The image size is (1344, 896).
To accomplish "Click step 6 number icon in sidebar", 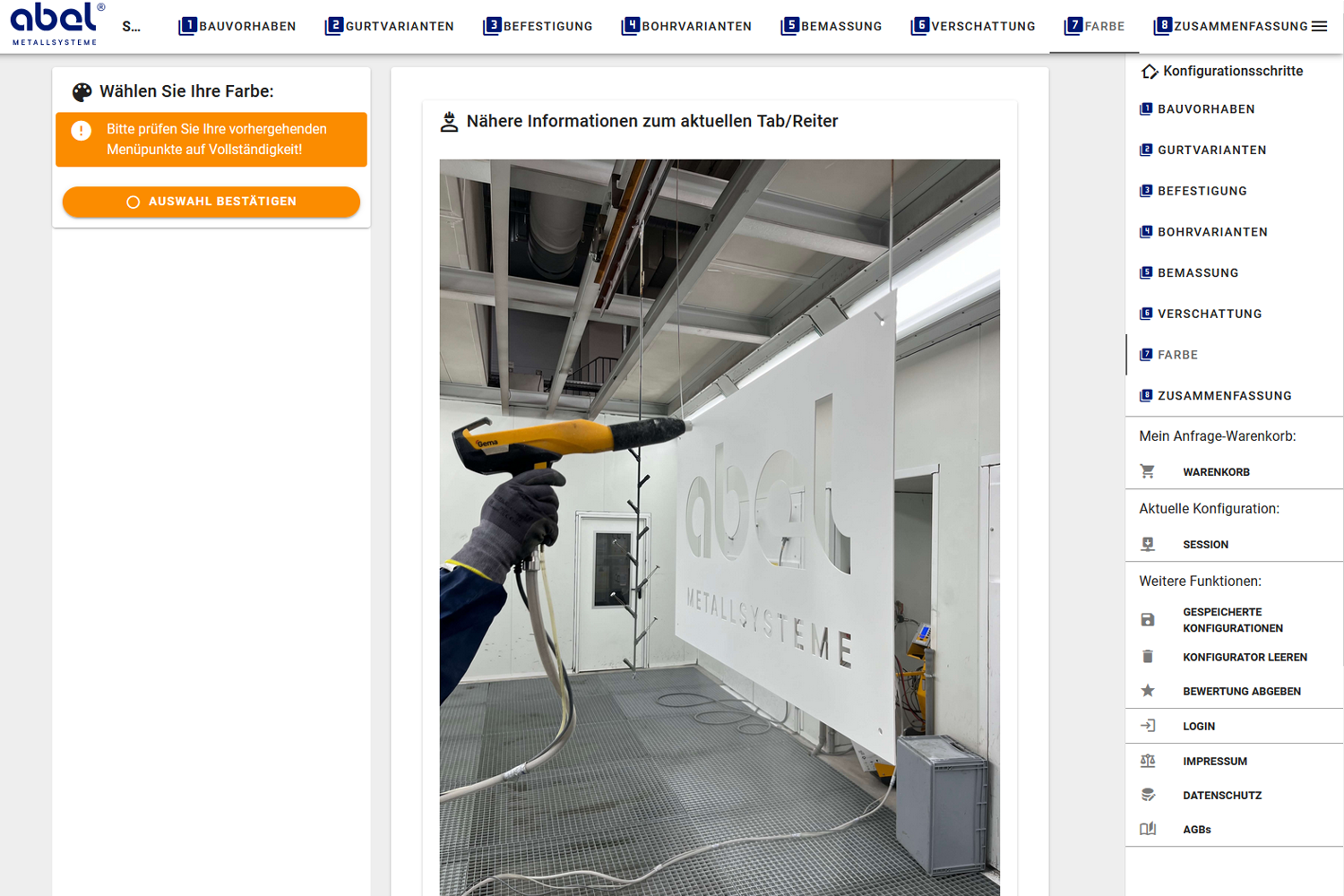I will [x=1146, y=314].
